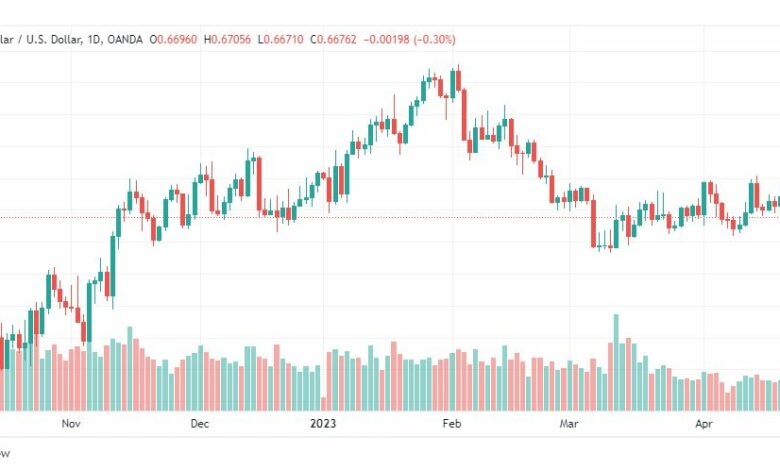
Task: Select the 1D interval label in the header
Action: pyautogui.click(x=94, y=39)
